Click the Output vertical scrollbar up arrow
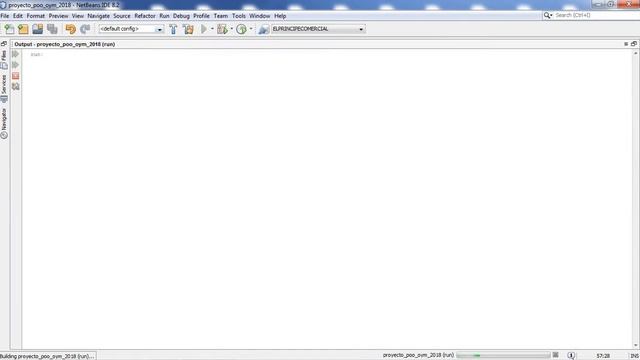Viewport: 640px width, 360px height. (636, 53)
